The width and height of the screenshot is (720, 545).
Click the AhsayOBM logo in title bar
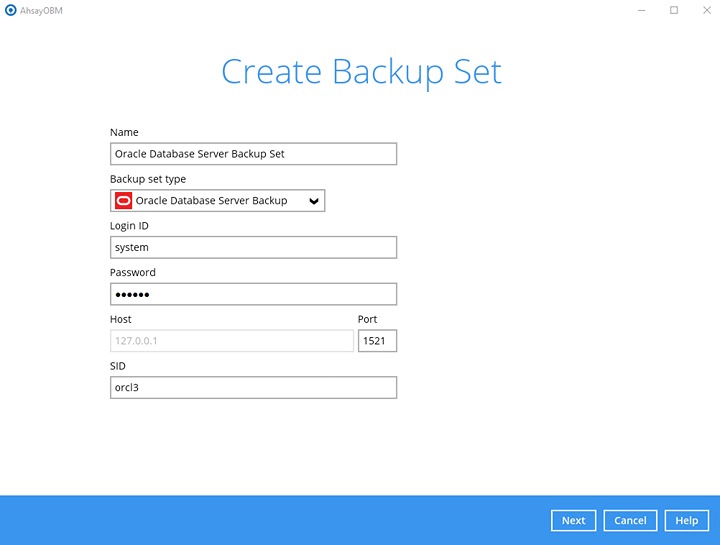[x=11, y=10]
